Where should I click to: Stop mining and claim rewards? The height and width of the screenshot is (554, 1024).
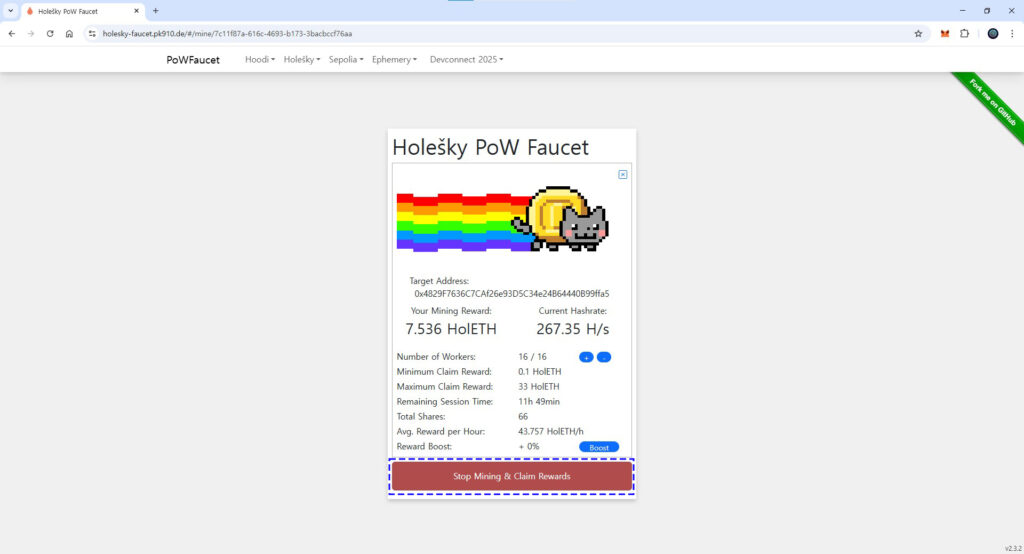tap(512, 476)
